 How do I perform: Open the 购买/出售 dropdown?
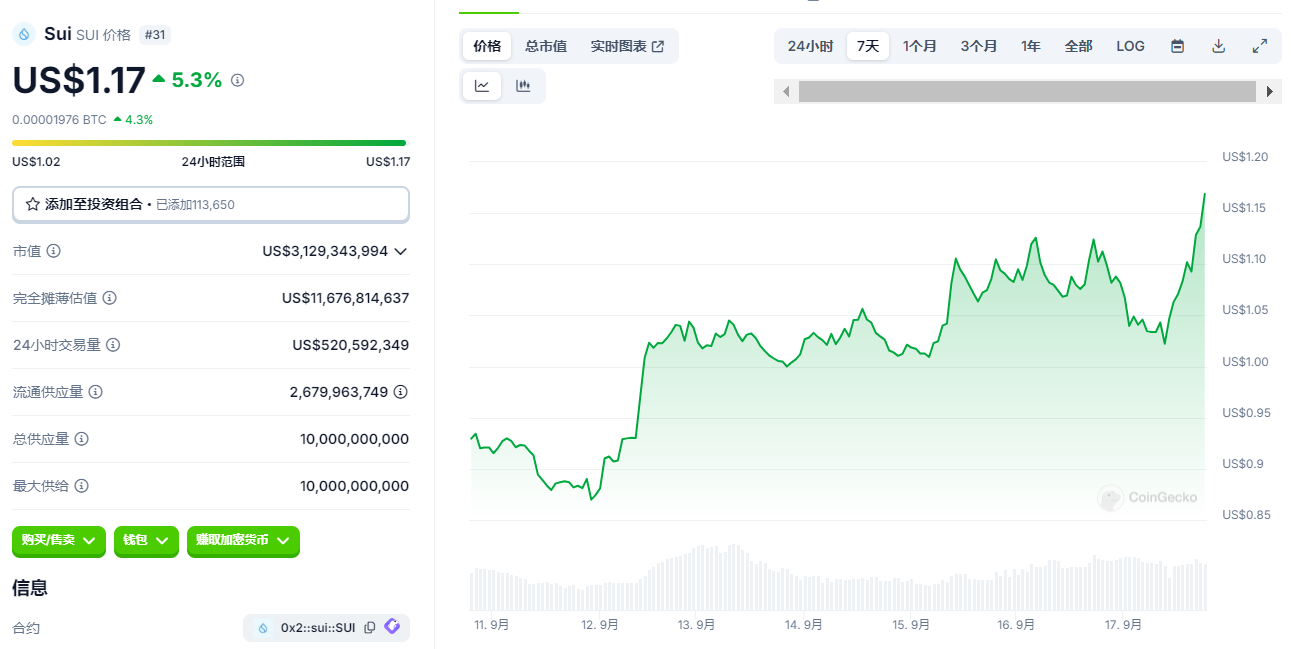point(58,540)
